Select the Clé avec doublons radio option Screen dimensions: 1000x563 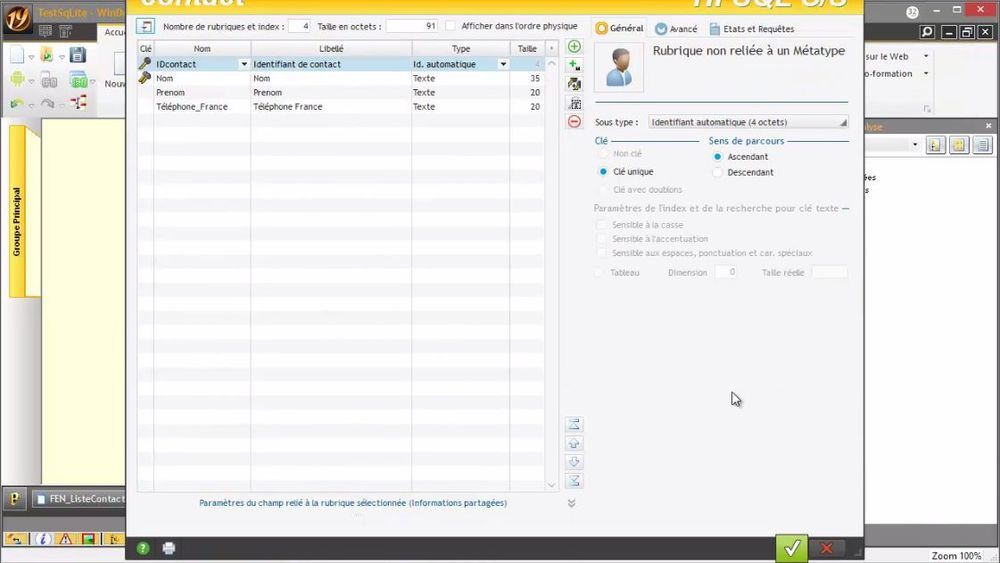[x=603, y=189]
